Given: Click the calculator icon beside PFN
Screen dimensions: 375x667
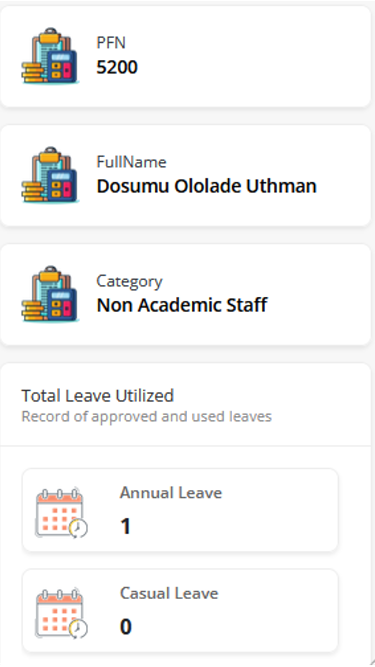Looking at the screenshot, I should pyautogui.click(x=50, y=56).
